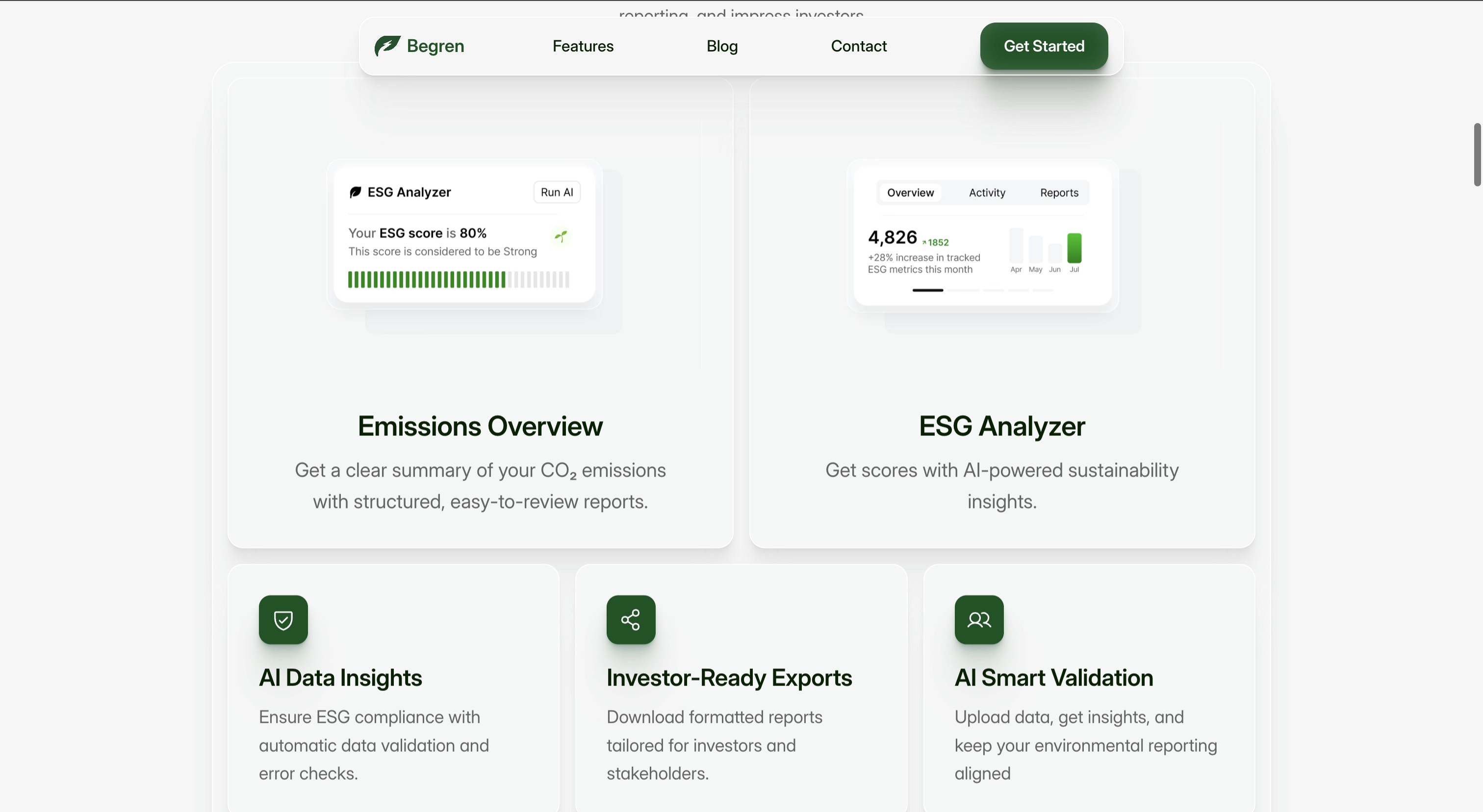Switch to the Activity tab
Viewport: 1483px width, 812px height.
(987, 193)
